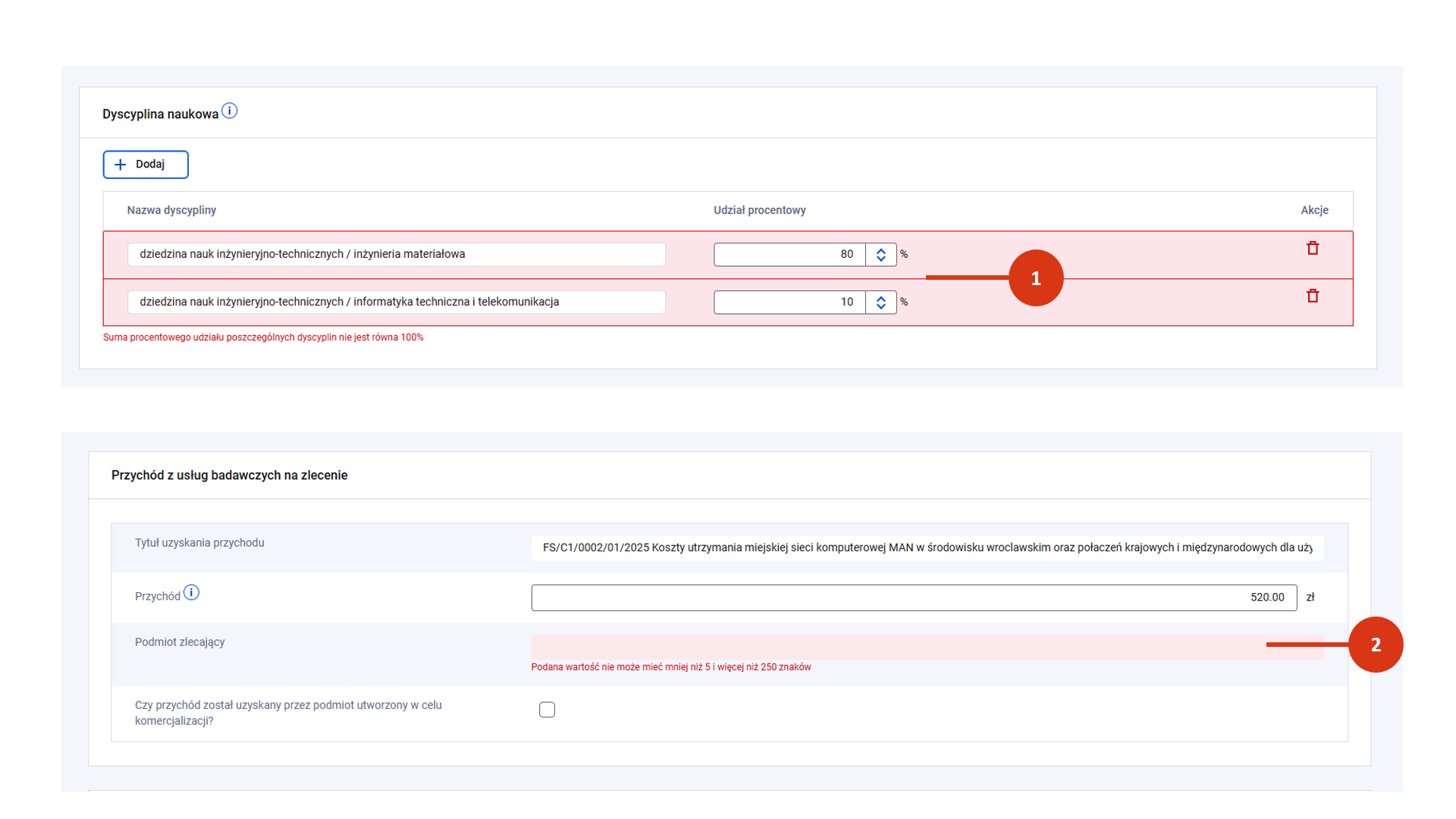
Task: Open the informatyka techniczna i telekomunikacja name field
Action: point(396,303)
